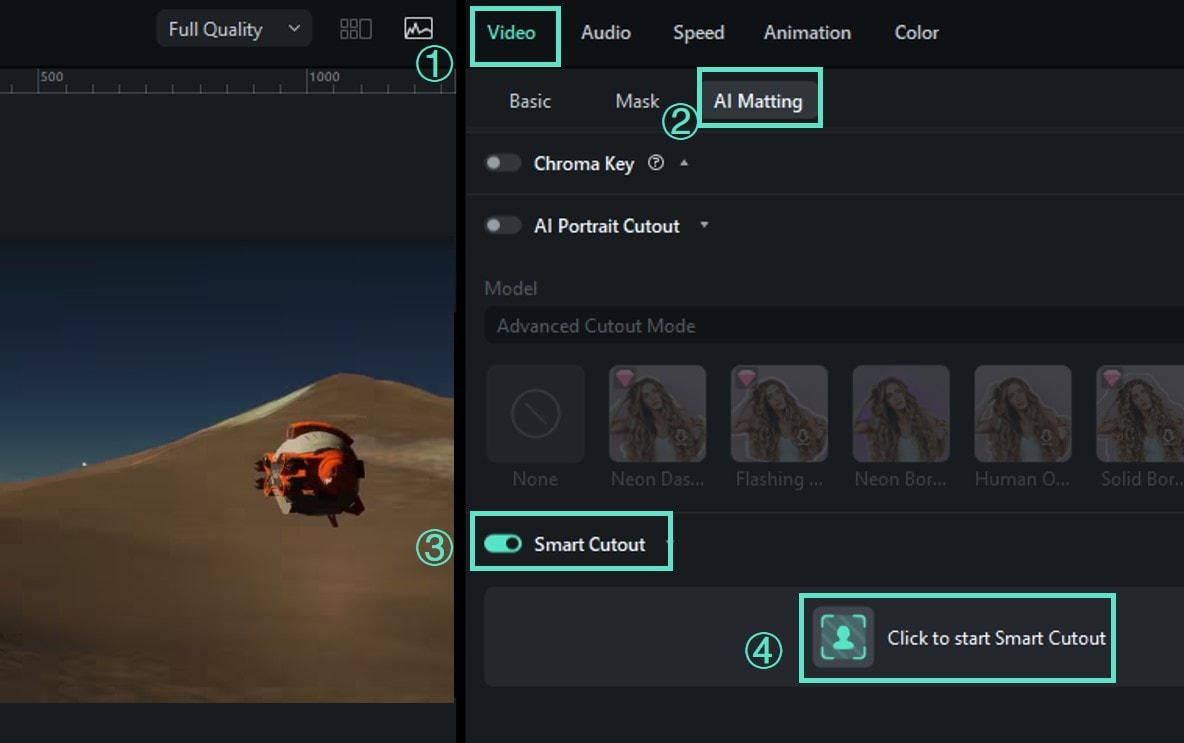Disable the Smart Cutout toggle

(504, 543)
